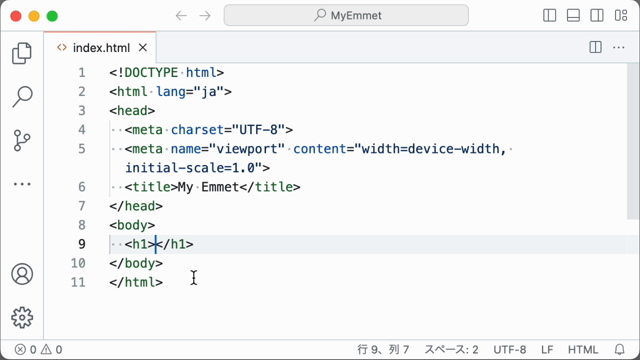The image size is (640, 360).
Task: Open the Accounts menu icon
Action: coord(22,274)
